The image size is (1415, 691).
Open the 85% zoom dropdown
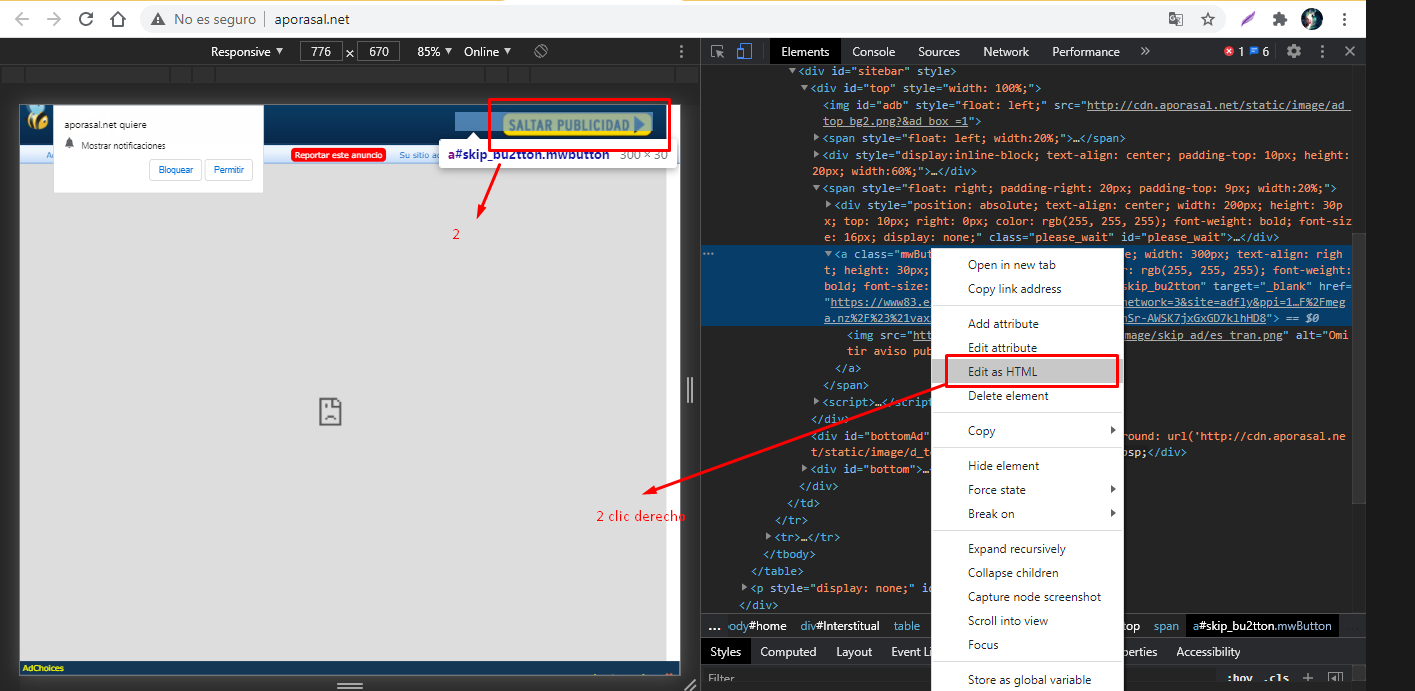tap(435, 51)
